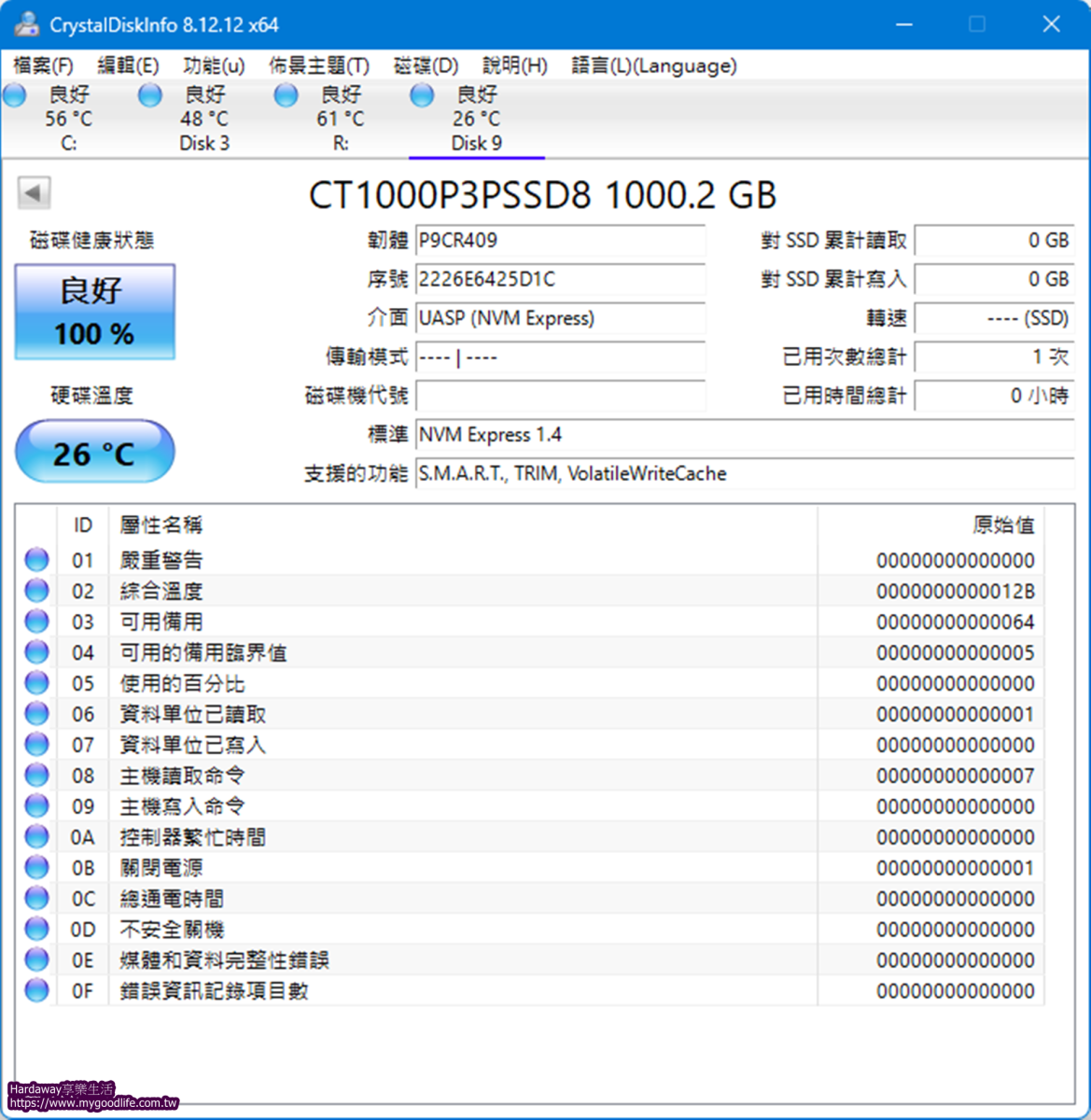Click the 26 °C disk temperature button
Viewport: 1091px width, 1120px height.
pos(95,453)
